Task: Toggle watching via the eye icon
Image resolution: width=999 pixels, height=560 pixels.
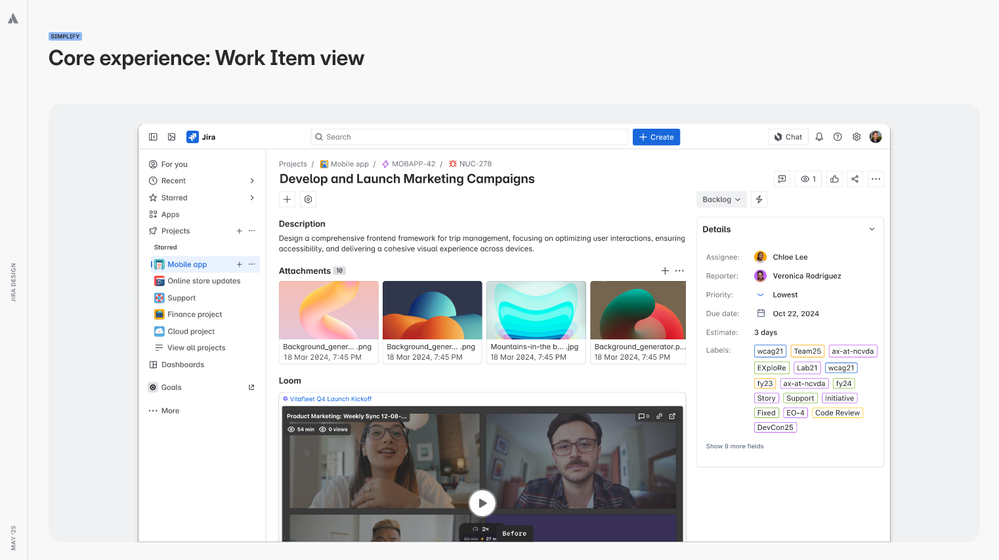Action: (808, 179)
